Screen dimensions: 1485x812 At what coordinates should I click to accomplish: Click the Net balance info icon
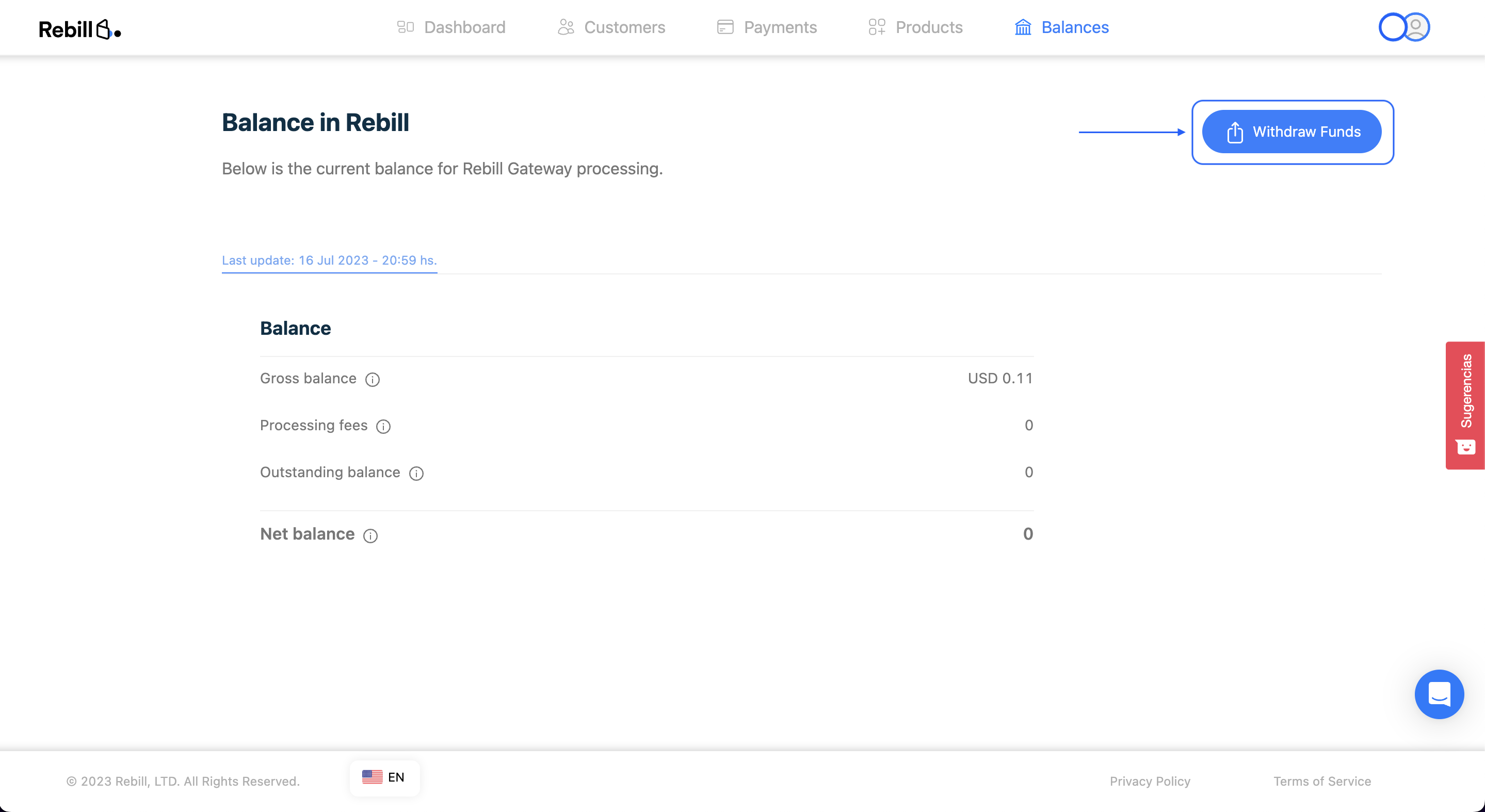coord(370,535)
